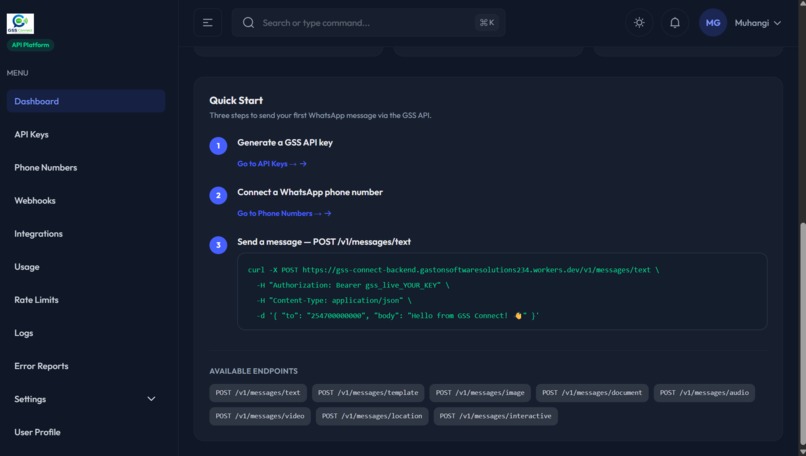The height and width of the screenshot is (456, 806).
Task: Open the notifications bell
Action: [674, 23]
